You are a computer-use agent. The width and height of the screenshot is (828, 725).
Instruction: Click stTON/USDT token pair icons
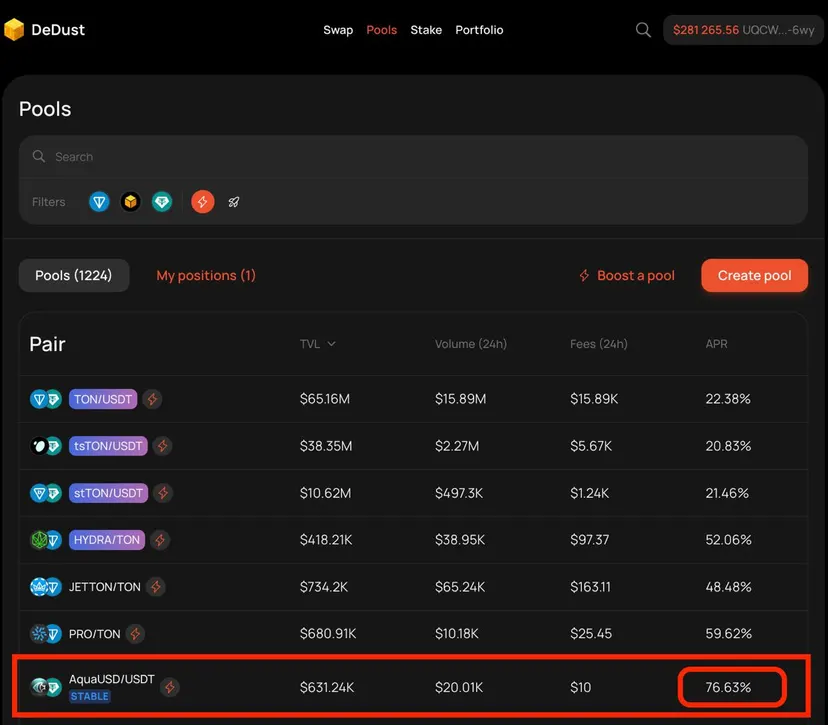[46, 493]
